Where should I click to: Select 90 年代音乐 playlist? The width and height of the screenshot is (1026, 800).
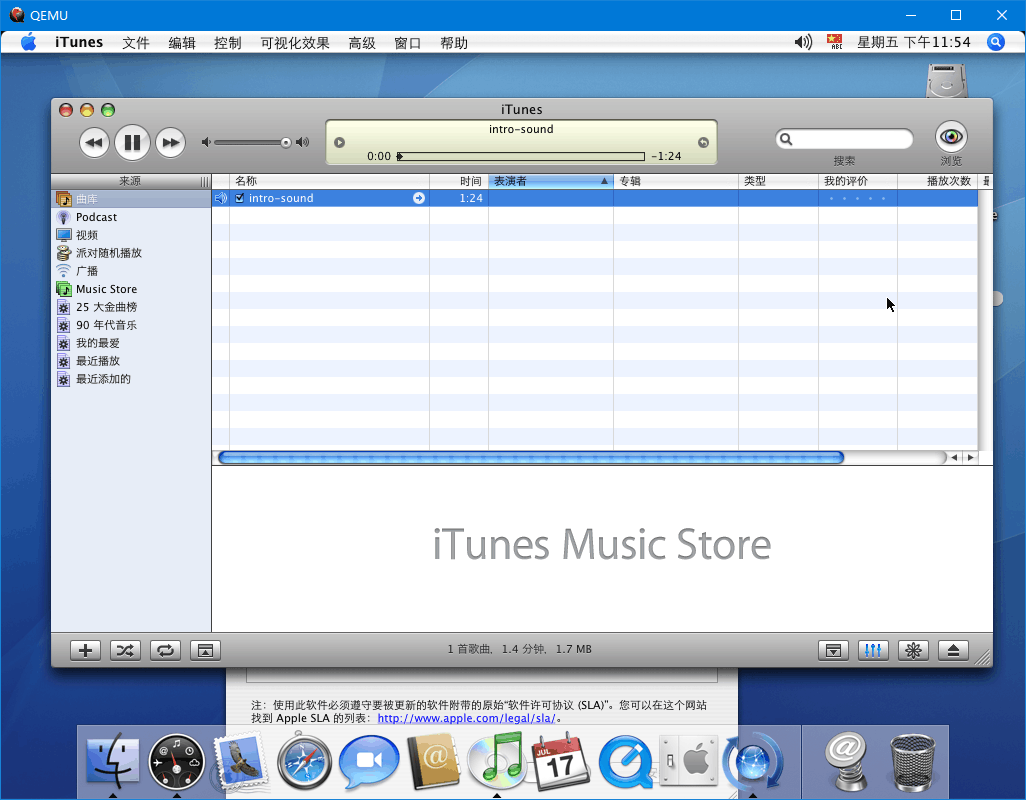pos(131,325)
